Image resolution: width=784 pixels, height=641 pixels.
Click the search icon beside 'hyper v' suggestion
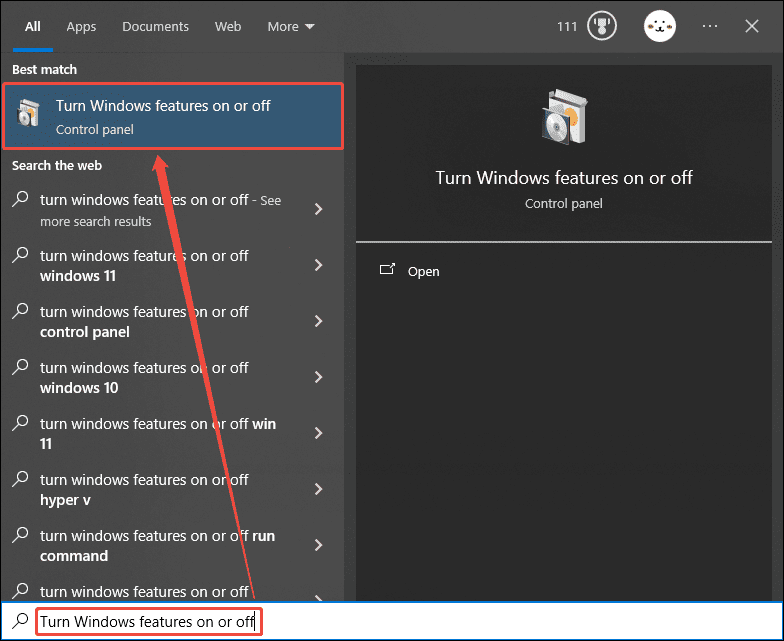coord(20,478)
